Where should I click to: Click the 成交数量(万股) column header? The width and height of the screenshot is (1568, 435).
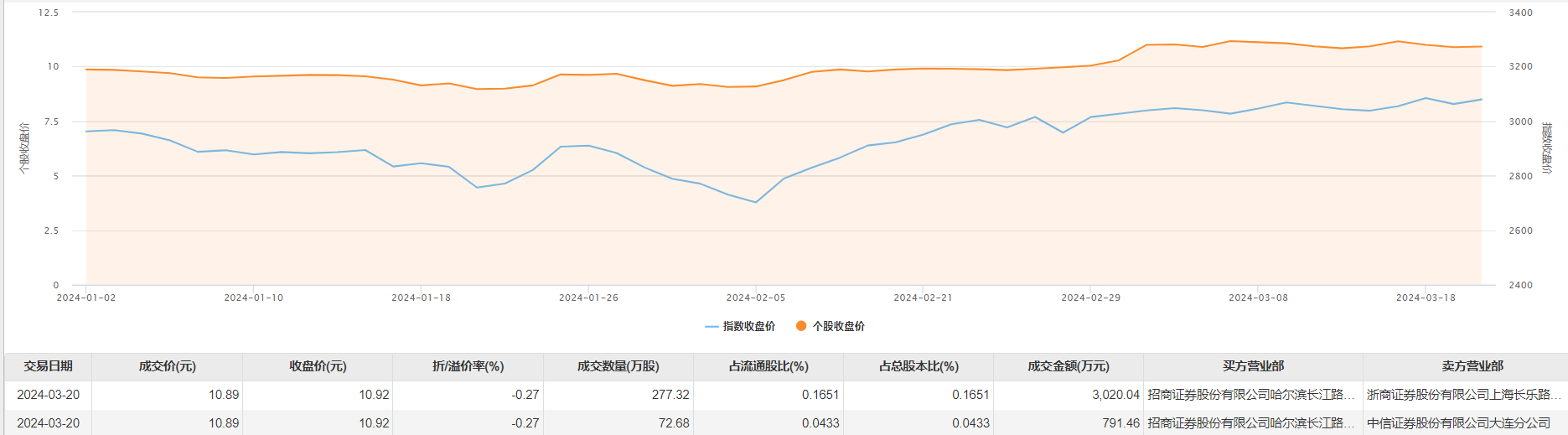tap(618, 366)
